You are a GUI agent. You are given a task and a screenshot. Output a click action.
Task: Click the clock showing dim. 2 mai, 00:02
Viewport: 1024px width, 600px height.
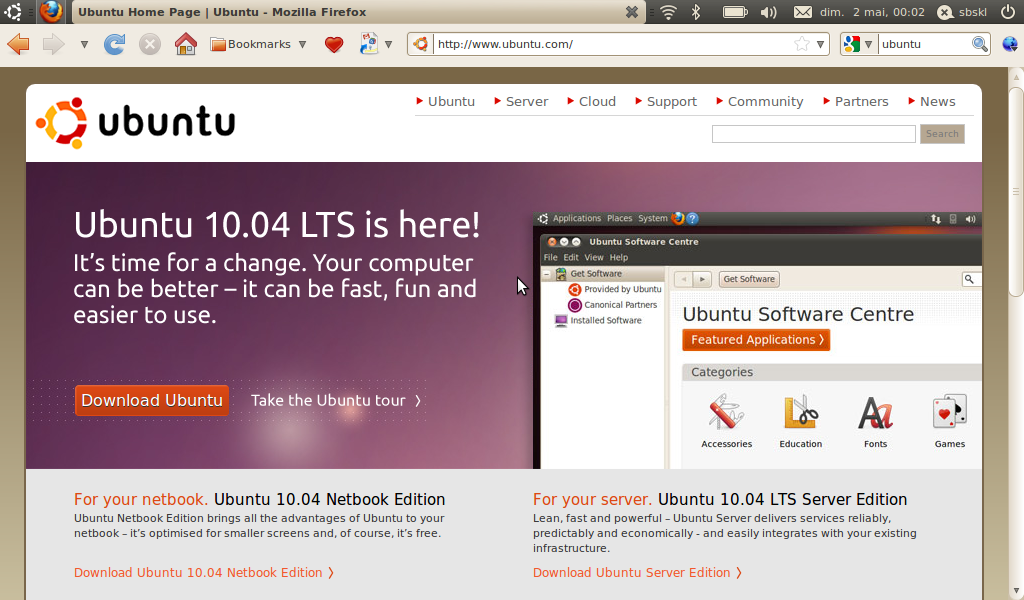[872, 12]
